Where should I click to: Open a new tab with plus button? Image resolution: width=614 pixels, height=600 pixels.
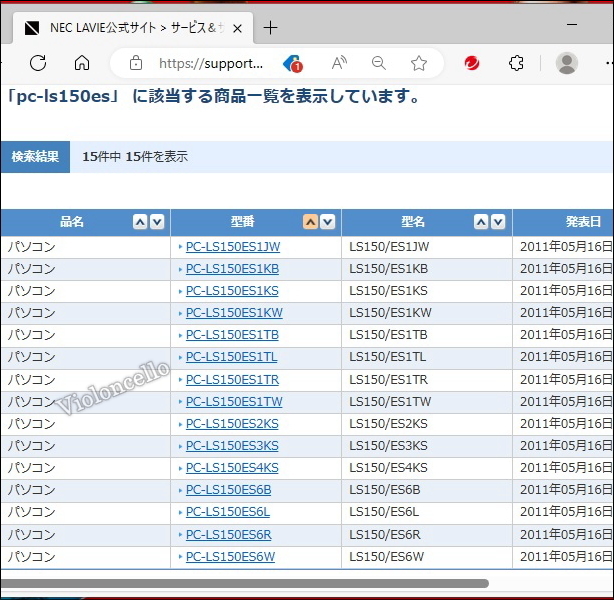coord(270,28)
